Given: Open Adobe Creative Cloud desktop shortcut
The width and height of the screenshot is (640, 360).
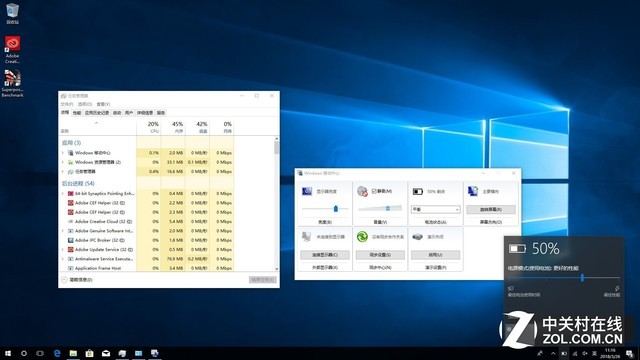Looking at the screenshot, I should click(x=12, y=49).
